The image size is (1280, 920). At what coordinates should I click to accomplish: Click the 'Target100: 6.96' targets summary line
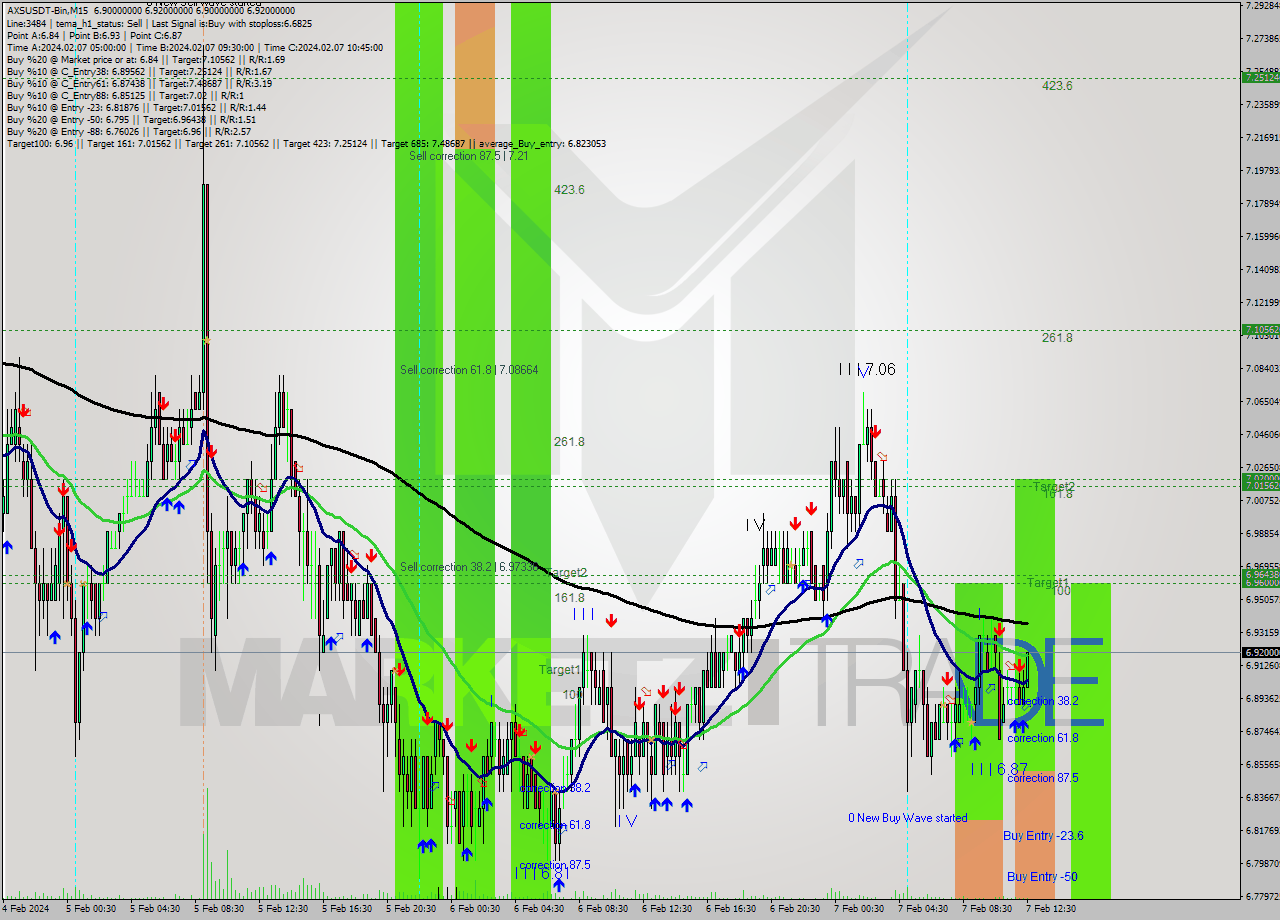(306, 143)
